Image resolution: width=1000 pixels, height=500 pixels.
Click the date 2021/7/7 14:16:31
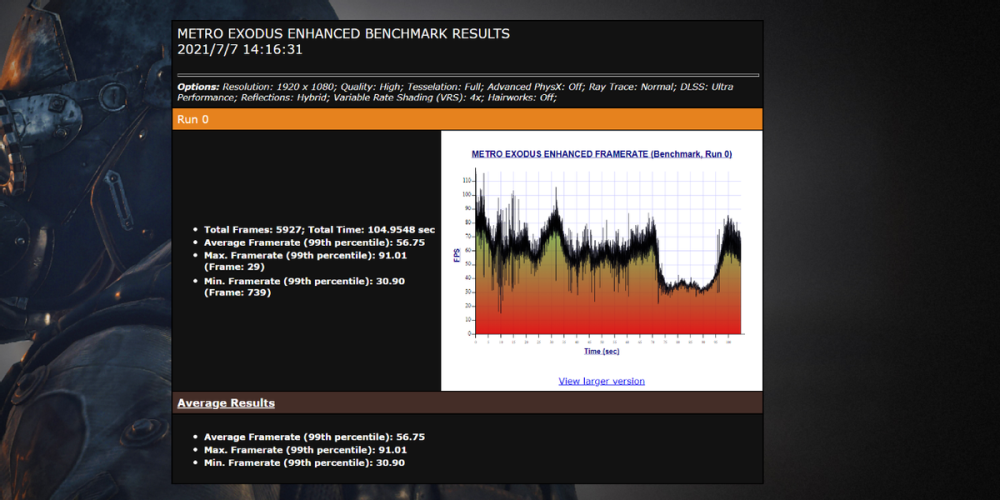tap(240, 50)
